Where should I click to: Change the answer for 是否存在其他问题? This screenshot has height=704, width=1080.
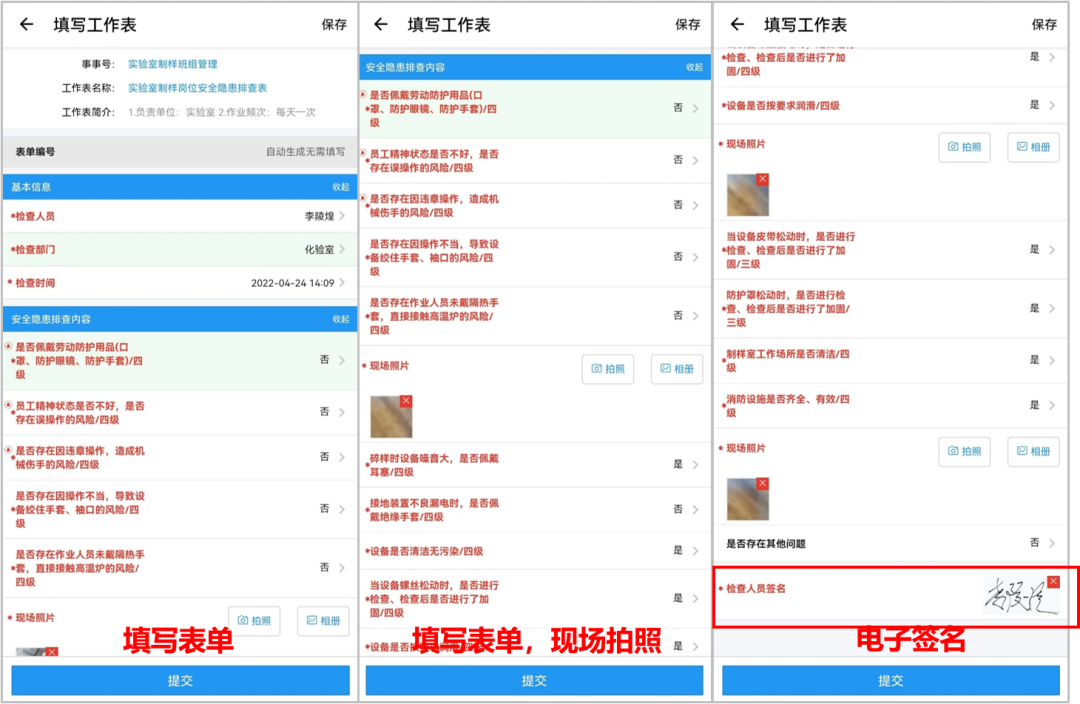click(1041, 543)
